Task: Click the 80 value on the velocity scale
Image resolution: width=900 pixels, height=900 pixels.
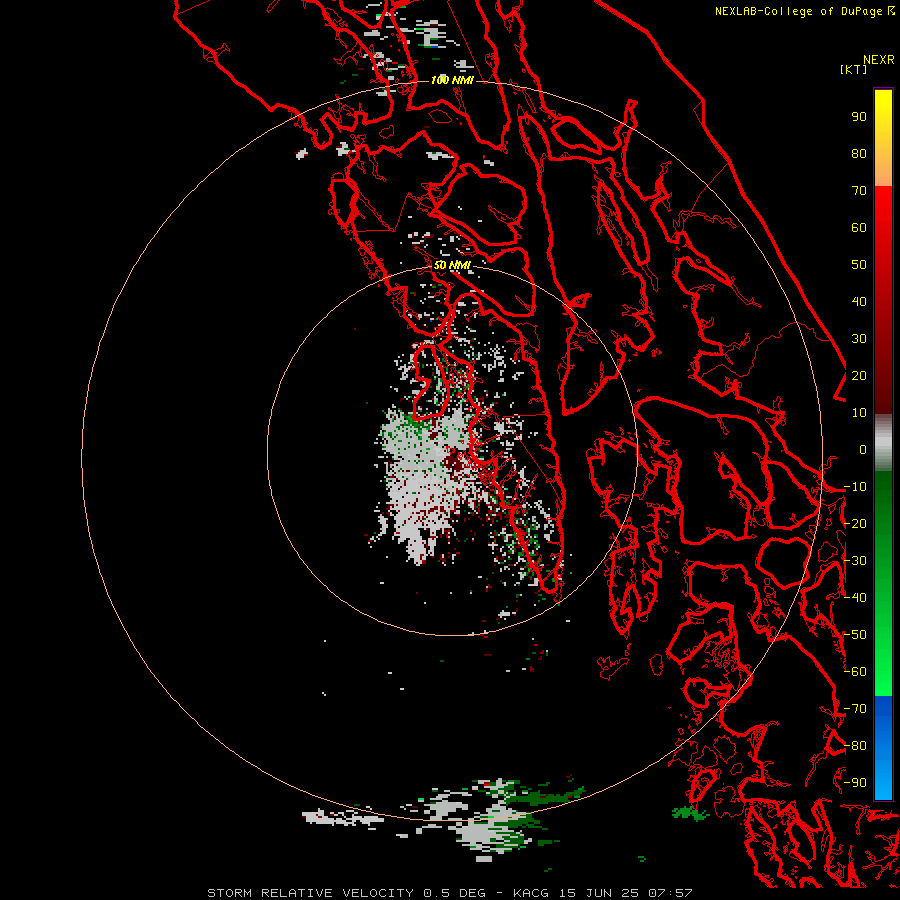Action: (x=859, y=153)
